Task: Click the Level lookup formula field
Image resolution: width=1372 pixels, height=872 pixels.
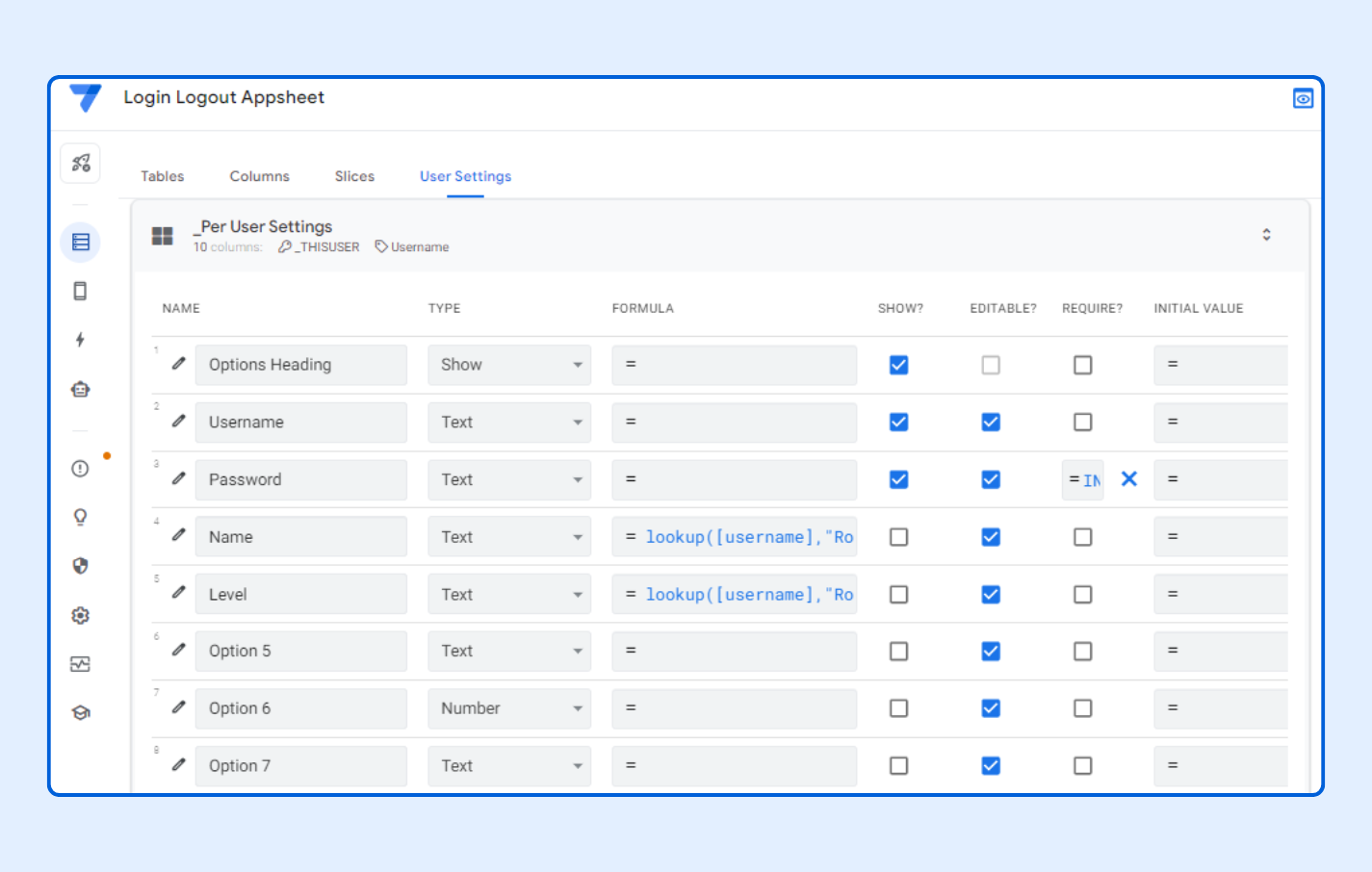Action: 735,595
